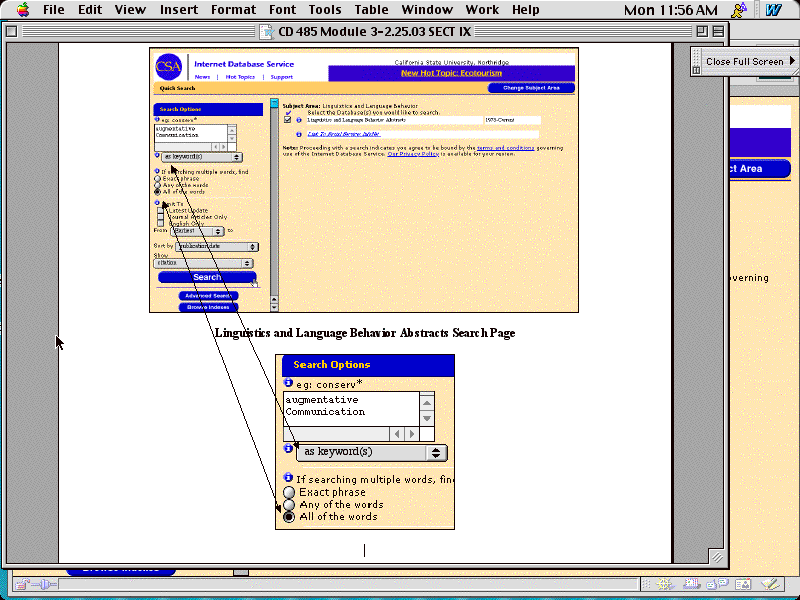The image size is (800, 600).
Task: Click info icon beside the Linguistics database row
Action: pyautogui.click(x=299, y=120)
